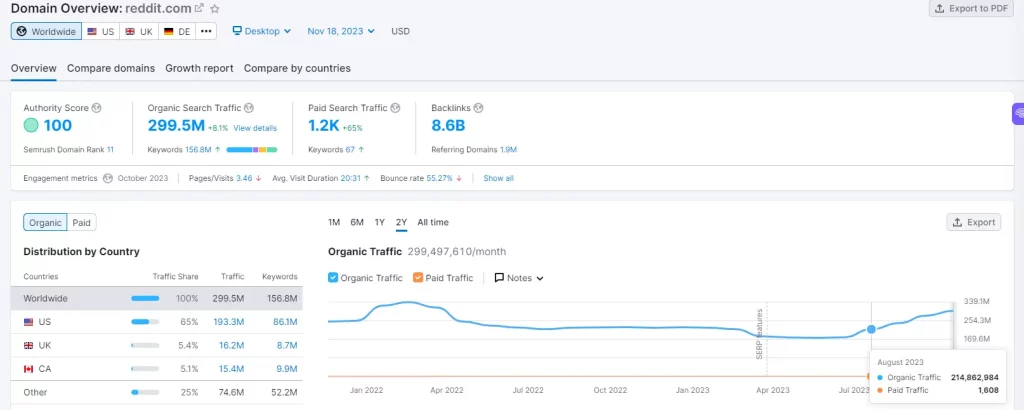This screenshot has width=1024, height=410.
Task: Open Referring Domains 1.9M link
Action: (x=508, y=150)
